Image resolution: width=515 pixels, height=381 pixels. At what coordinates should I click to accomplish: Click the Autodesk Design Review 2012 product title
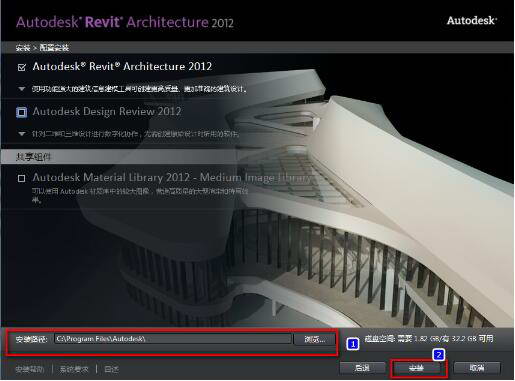coord(107,111)
